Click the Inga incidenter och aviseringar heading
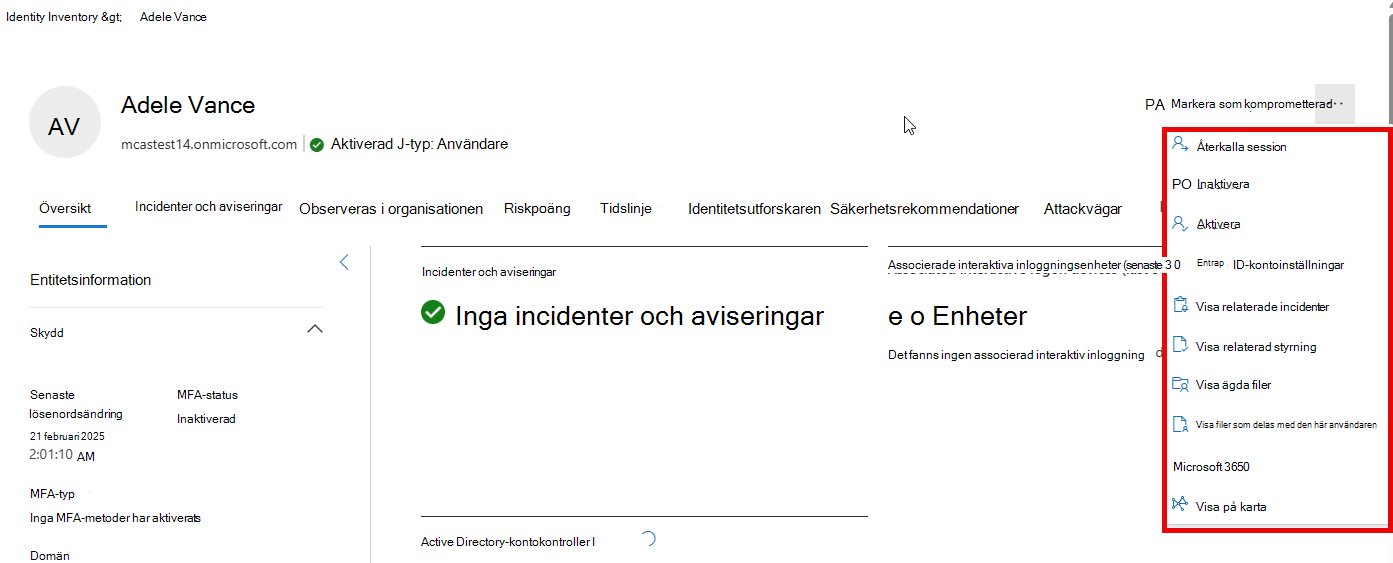The width and height of the screenshot is (1393, 563). click(639, 316)
